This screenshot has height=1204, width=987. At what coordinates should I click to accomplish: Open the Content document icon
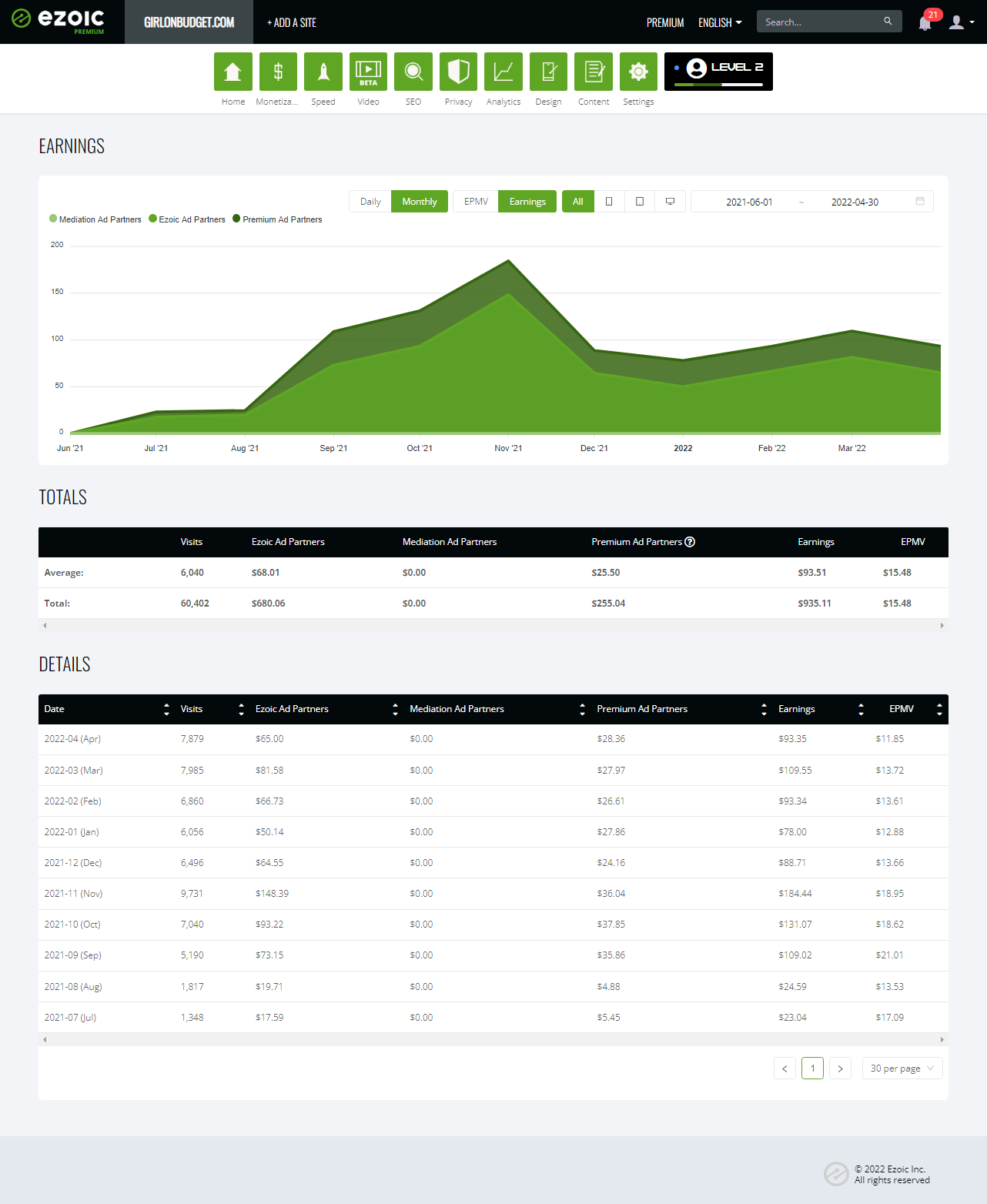click(x=594, y=72)
